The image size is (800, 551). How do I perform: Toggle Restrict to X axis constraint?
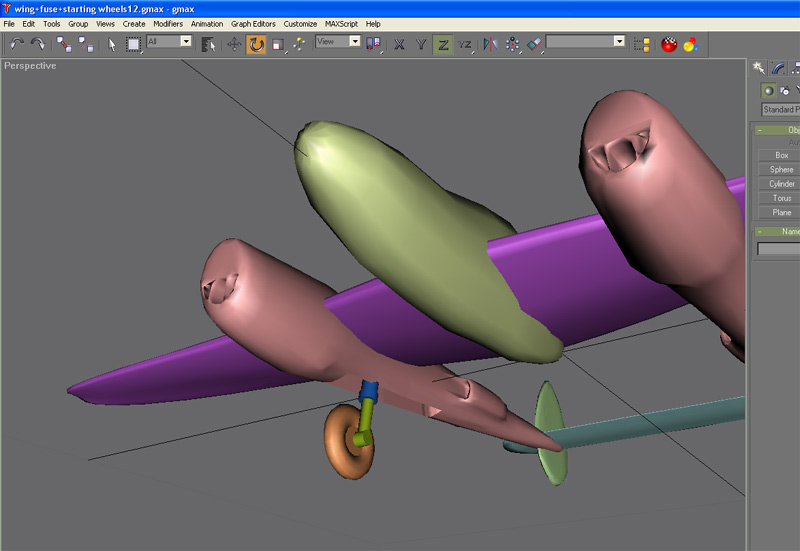coord(399,44)
